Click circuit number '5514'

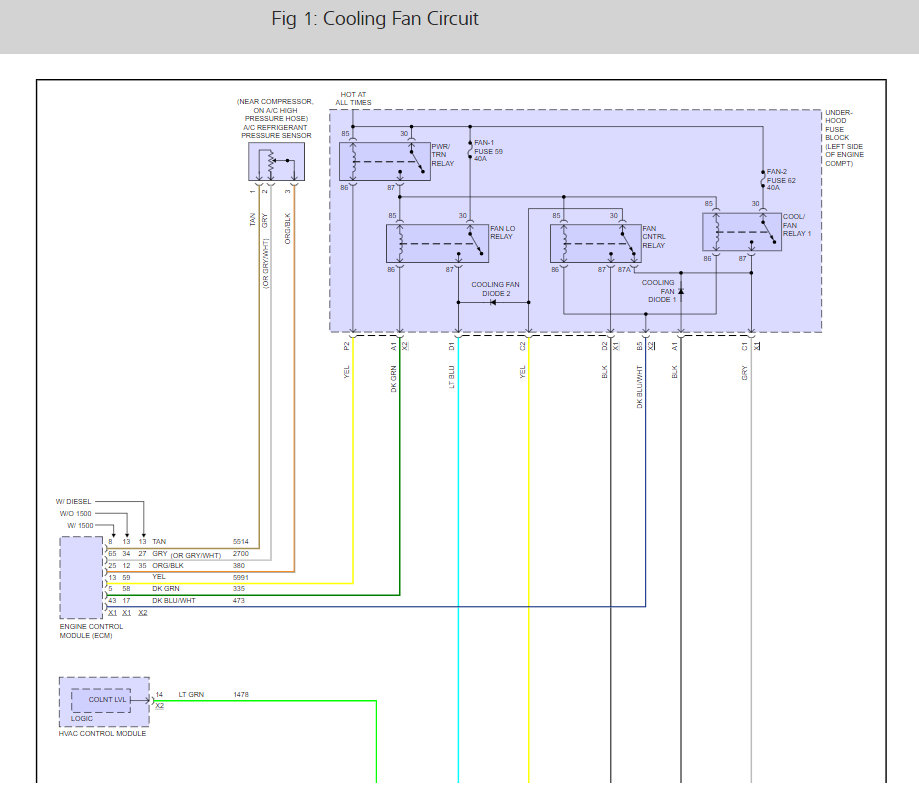click(241, 542)
